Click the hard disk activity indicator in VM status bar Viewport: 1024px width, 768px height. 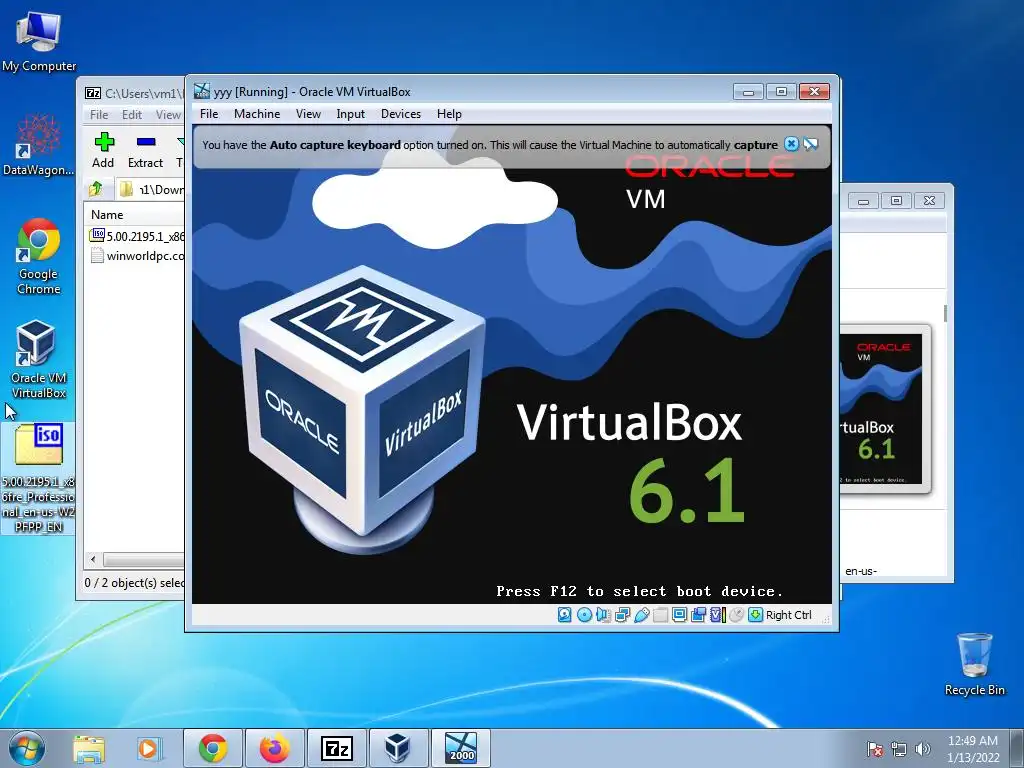[565, 615]
